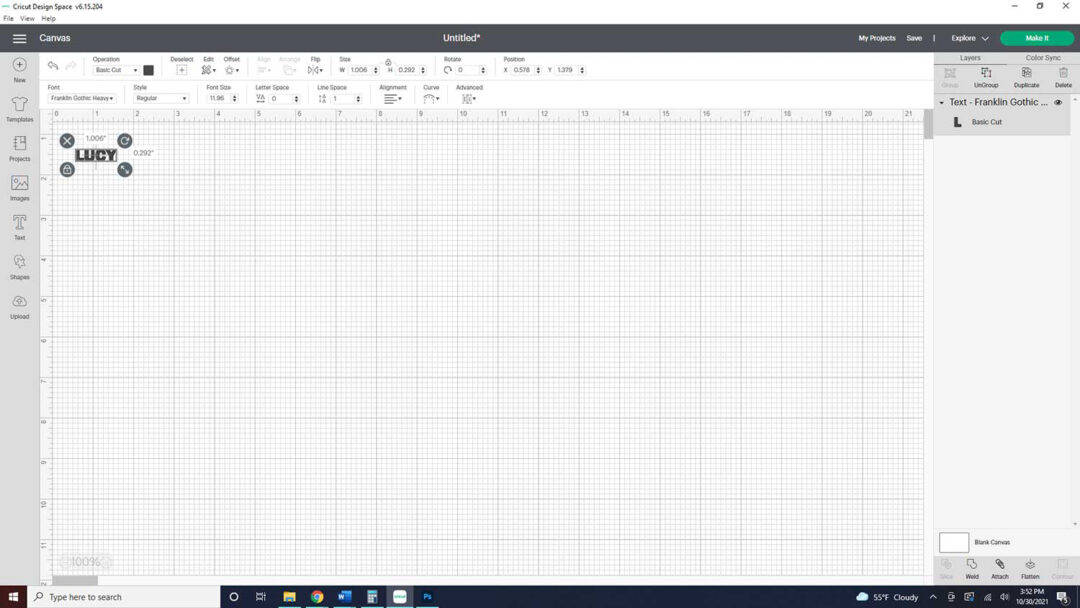
Task: Click the My Projects link
Action: pyautogui.click(x=876, y=38)
